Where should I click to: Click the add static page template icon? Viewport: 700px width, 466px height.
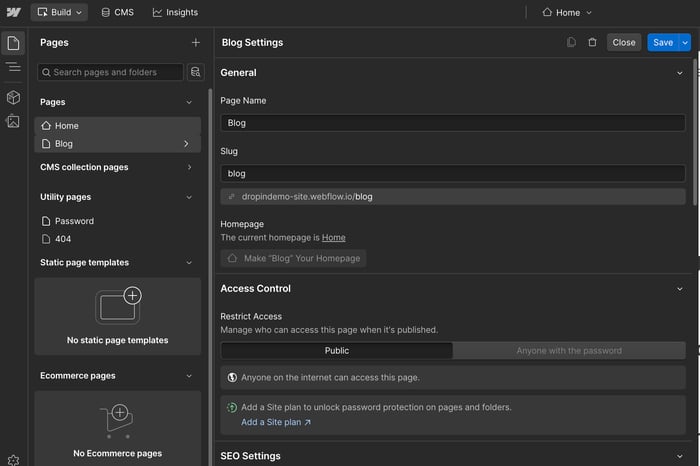(x=118, y=305)
